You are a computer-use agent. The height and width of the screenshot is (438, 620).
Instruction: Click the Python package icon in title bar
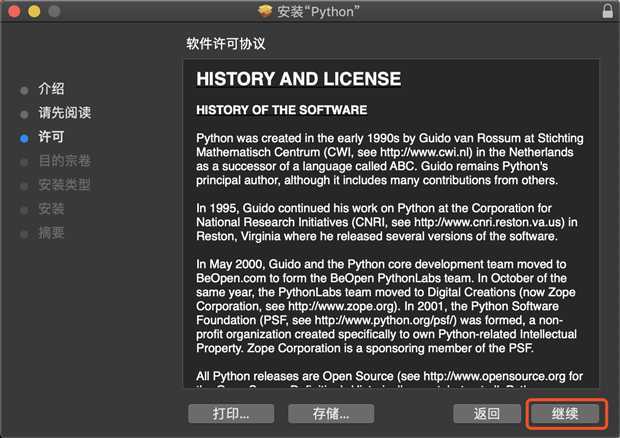265,11
